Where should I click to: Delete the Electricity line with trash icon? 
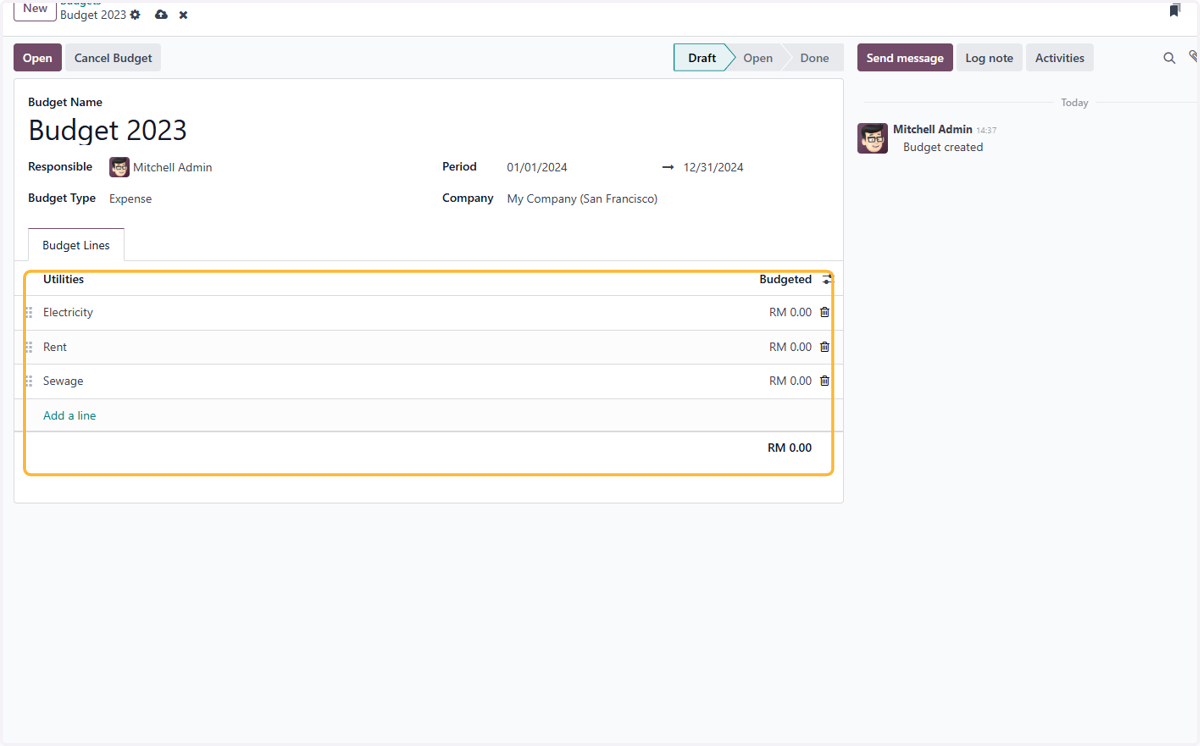(825, 312)
